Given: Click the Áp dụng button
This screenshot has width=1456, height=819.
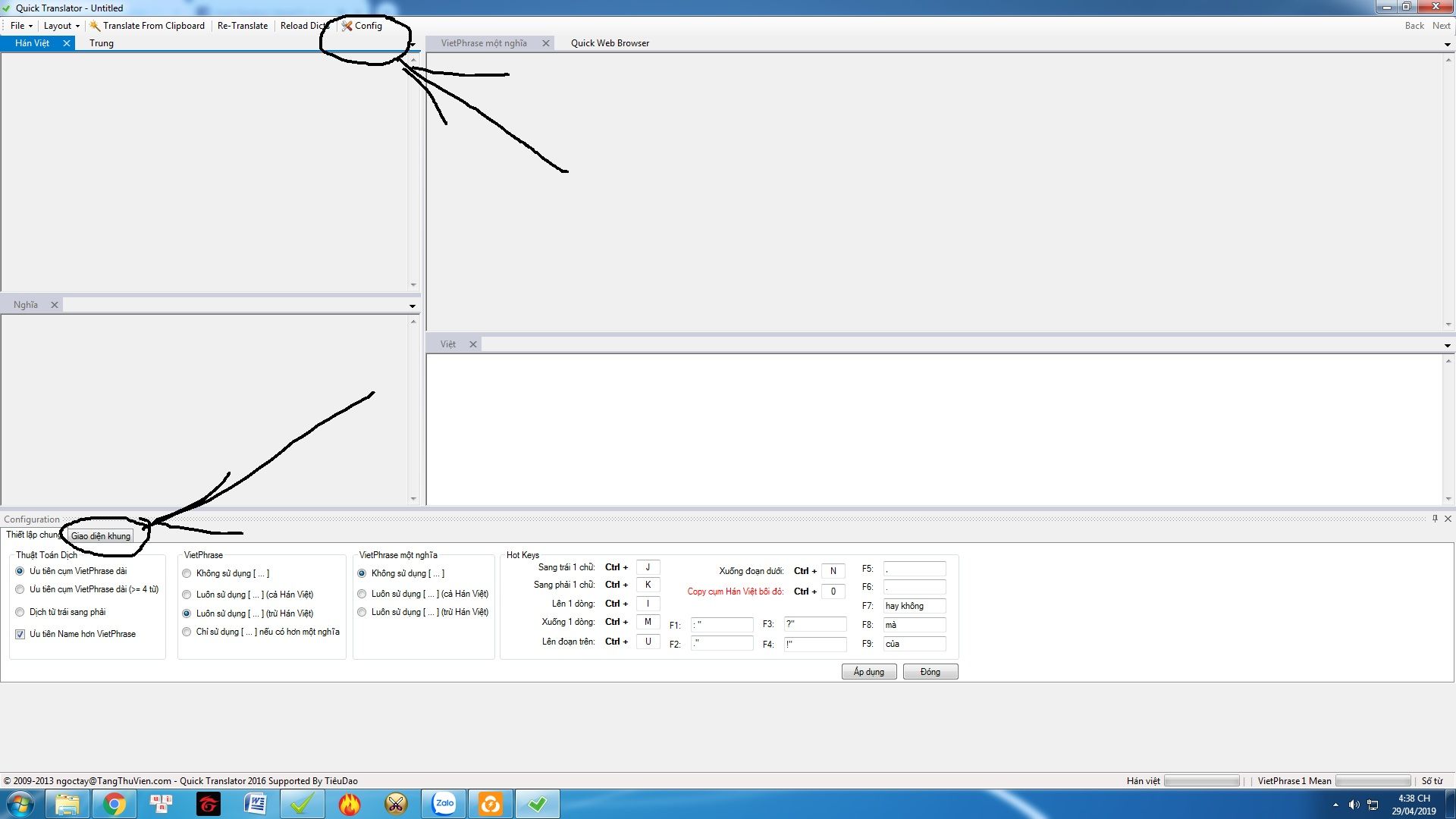Looking at the screenshot, I should point(868,672).
